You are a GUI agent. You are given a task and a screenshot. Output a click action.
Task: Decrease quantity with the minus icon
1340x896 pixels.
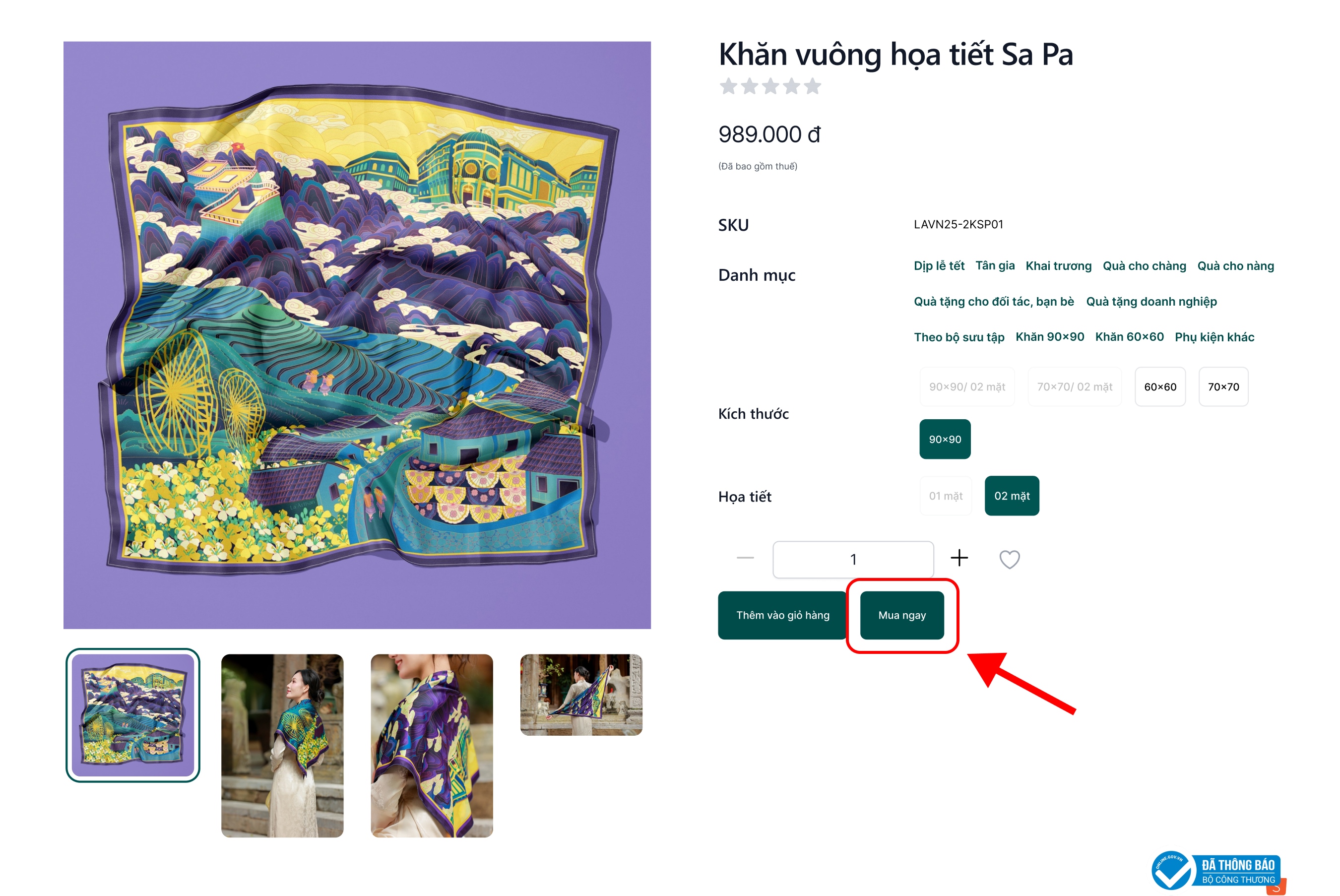click(x=745, y=558)
